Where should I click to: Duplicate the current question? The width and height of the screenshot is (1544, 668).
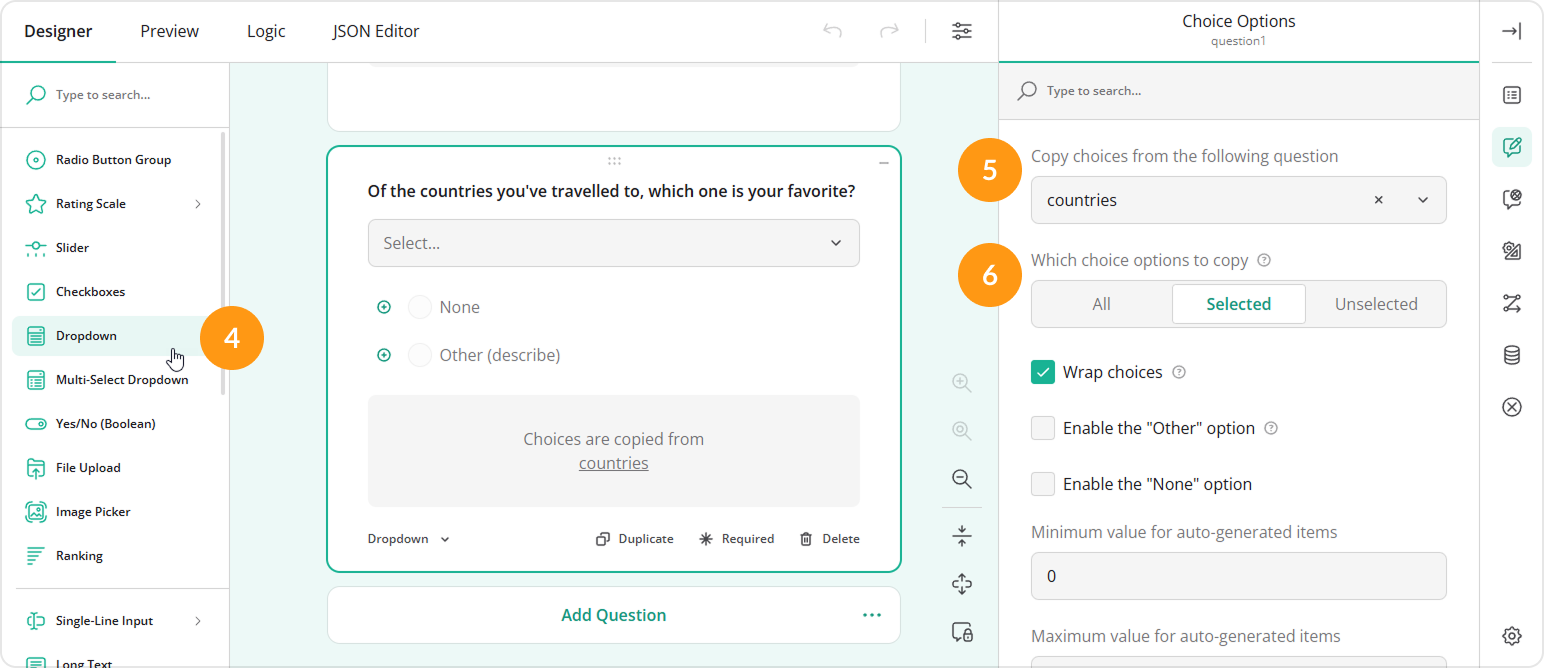coord(635,539)
